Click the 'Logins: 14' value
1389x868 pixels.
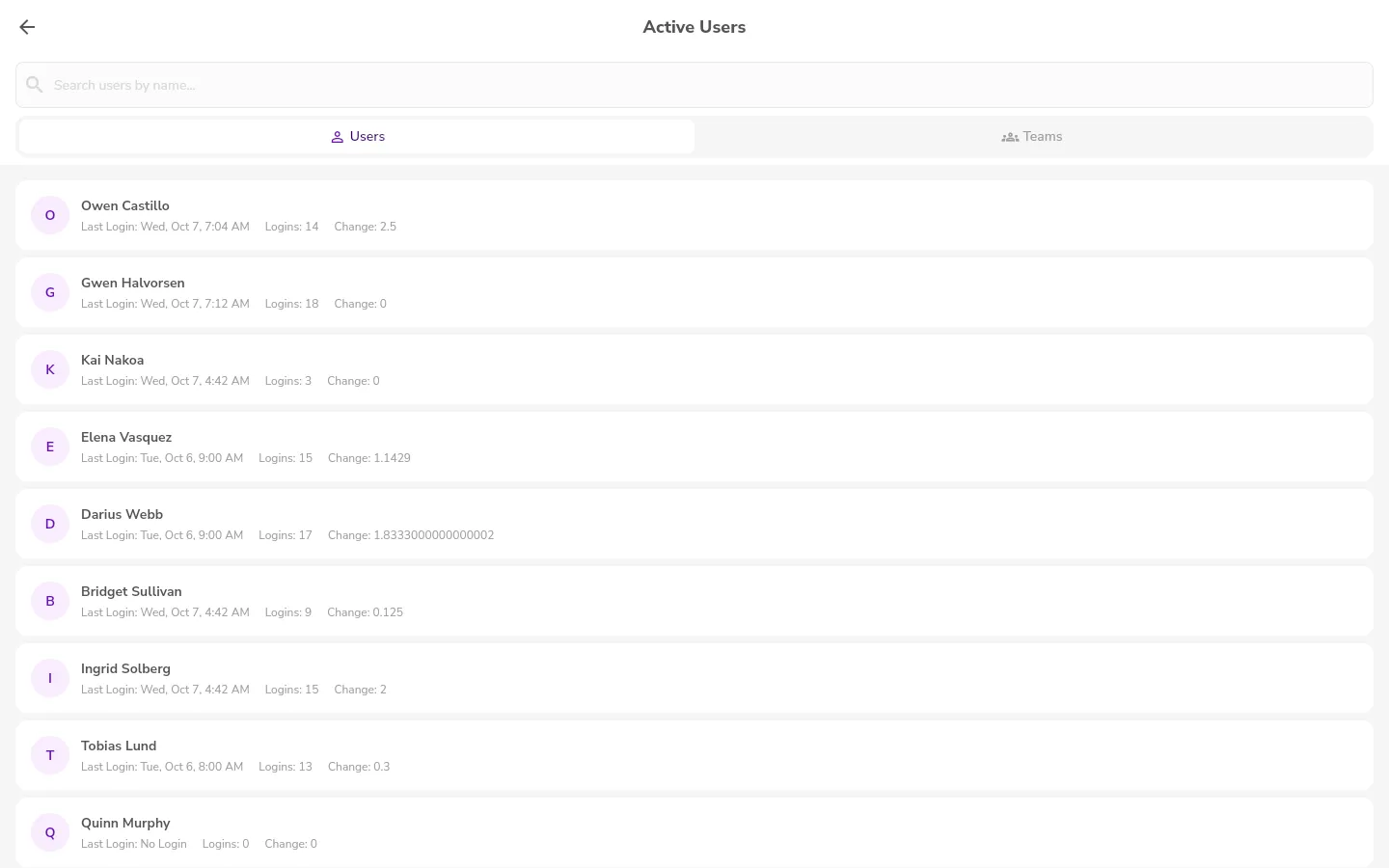coord(291,227)
